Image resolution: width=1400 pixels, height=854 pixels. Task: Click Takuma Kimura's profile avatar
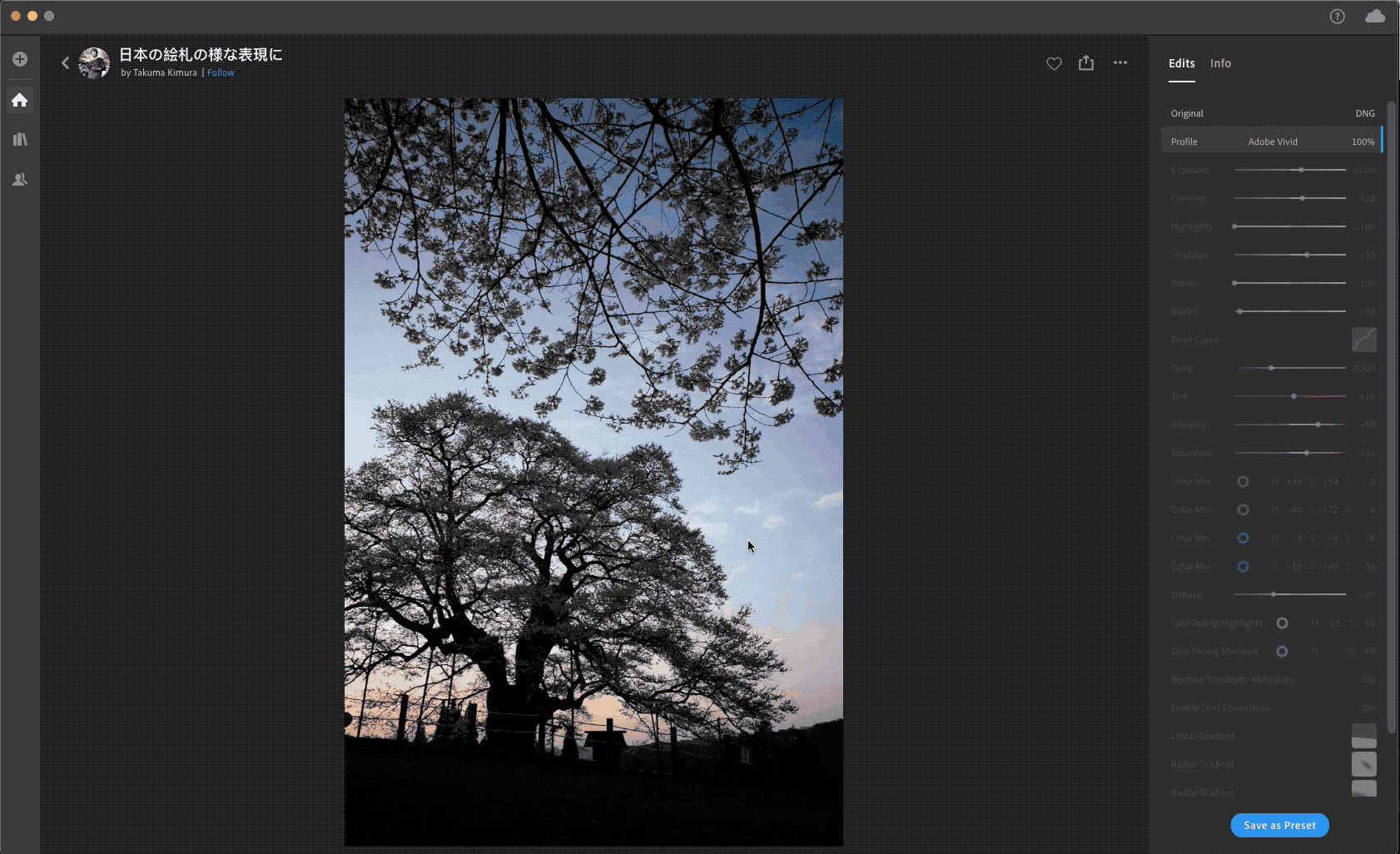tap(94, 63)
